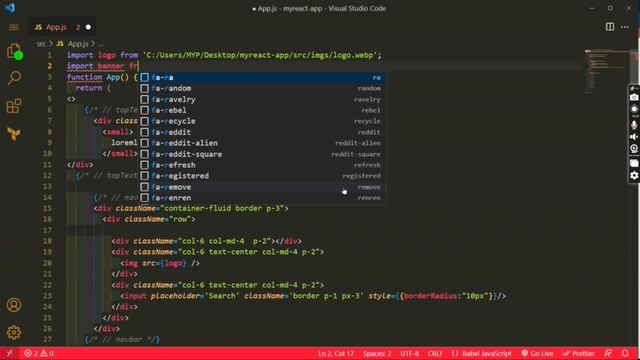Click 'function App()' declaration
This screenshot has height=360, width=640.
point(98,78)
